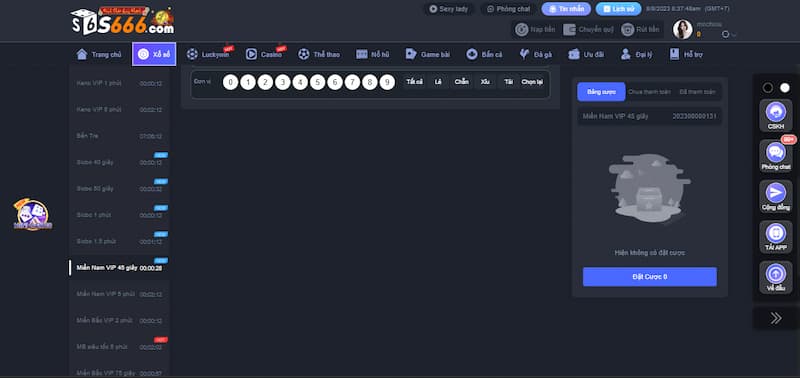Click the Chọn lại reset button

coord(532,82)
